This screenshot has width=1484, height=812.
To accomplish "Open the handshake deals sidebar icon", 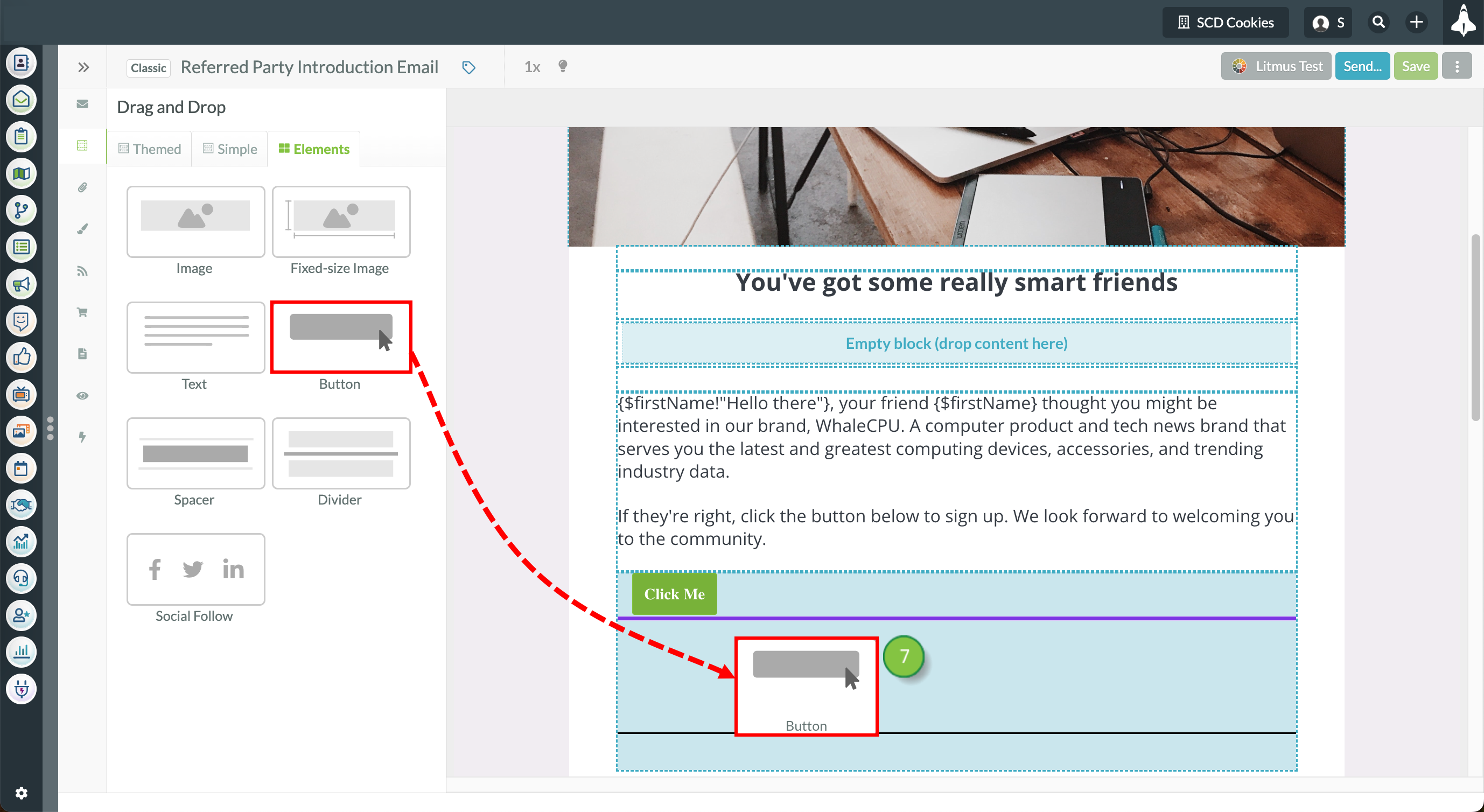I will (22, 505).
